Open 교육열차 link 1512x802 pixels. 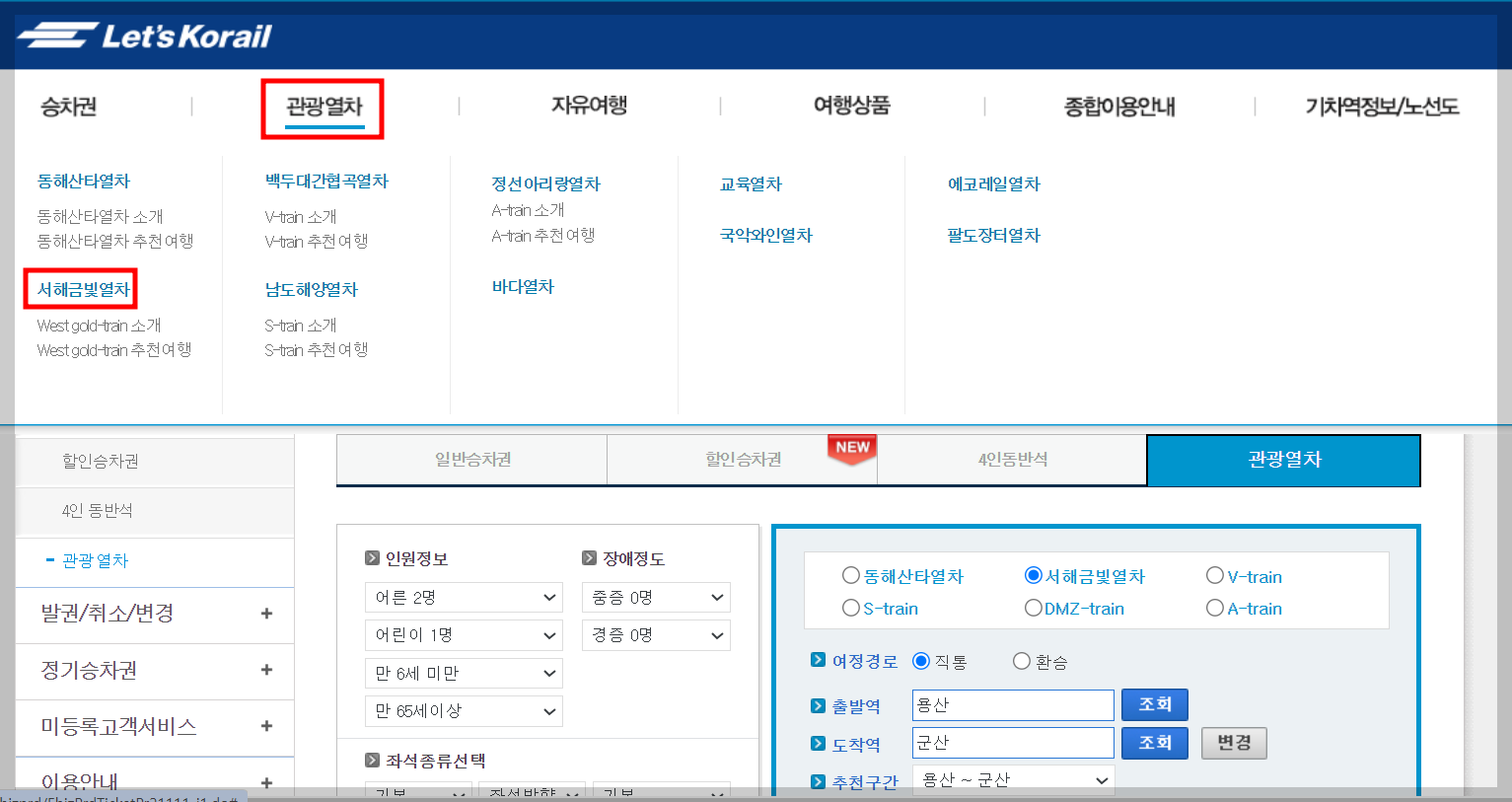coord(751,184)
